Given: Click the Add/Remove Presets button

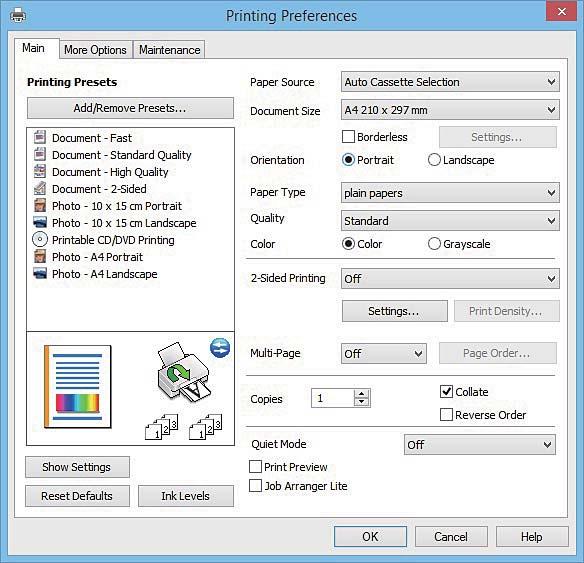Looking at the screenshot, I should click(130, 108).
